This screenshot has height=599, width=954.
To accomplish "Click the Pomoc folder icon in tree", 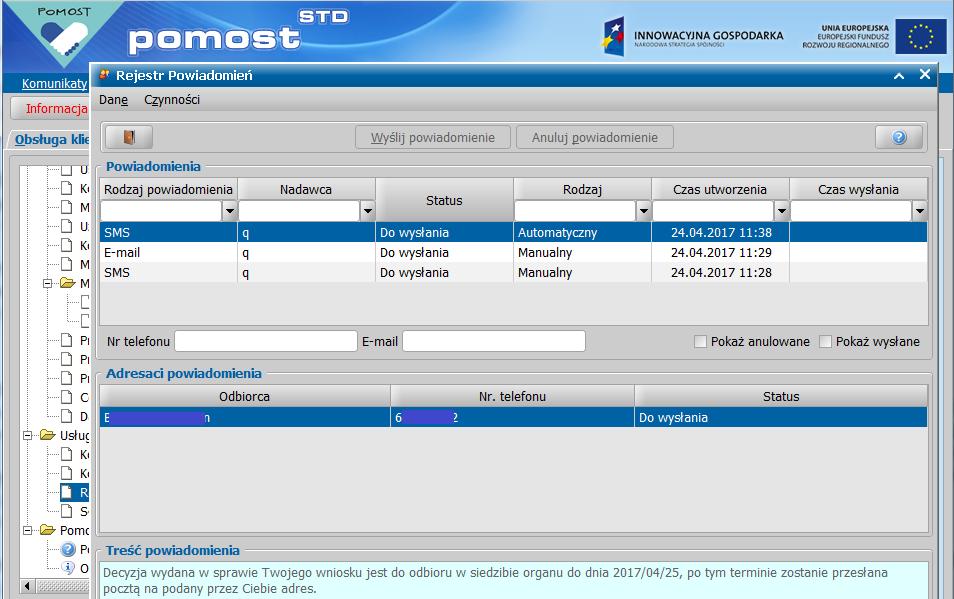I will point(47,530).
